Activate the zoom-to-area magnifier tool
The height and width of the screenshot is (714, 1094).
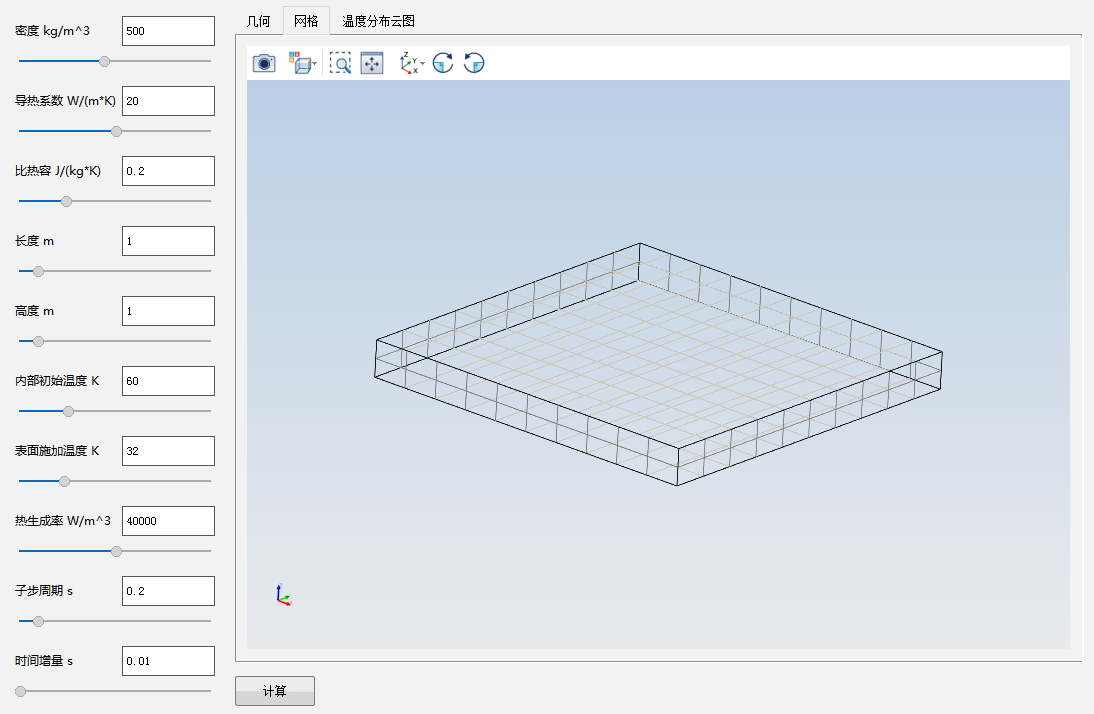[x=341, y=64]
